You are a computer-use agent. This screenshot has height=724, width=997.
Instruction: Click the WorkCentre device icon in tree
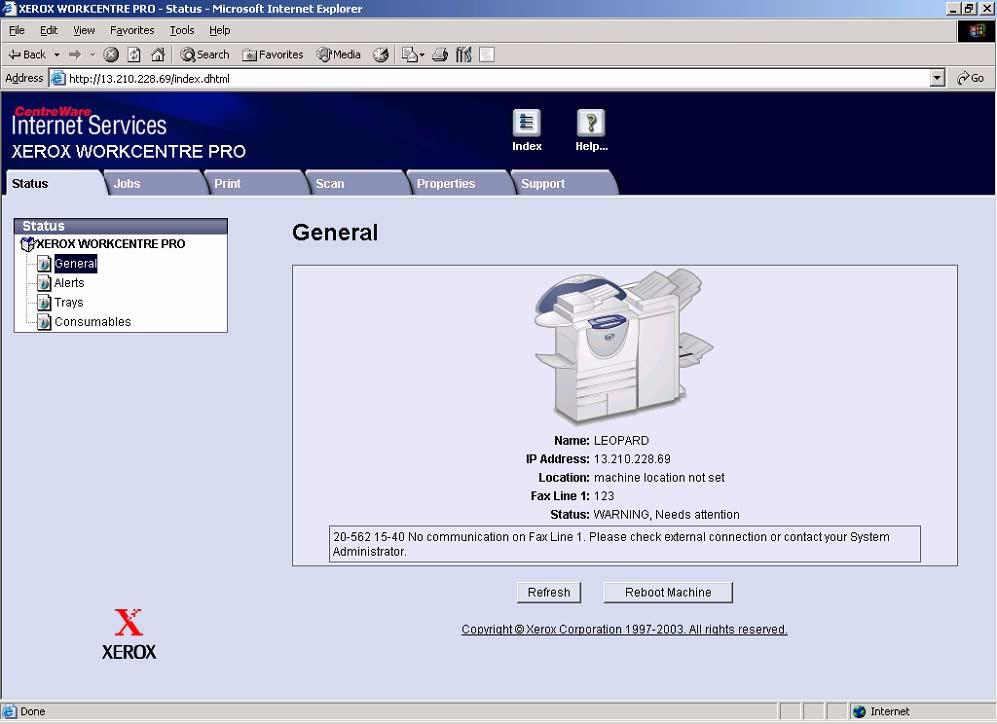click(x=27, y=243)
